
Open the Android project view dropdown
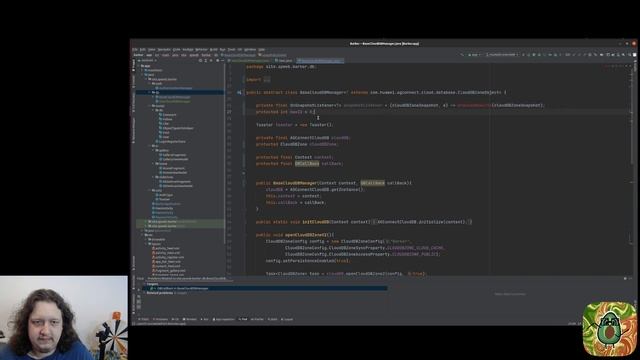(x=147, y=60)
